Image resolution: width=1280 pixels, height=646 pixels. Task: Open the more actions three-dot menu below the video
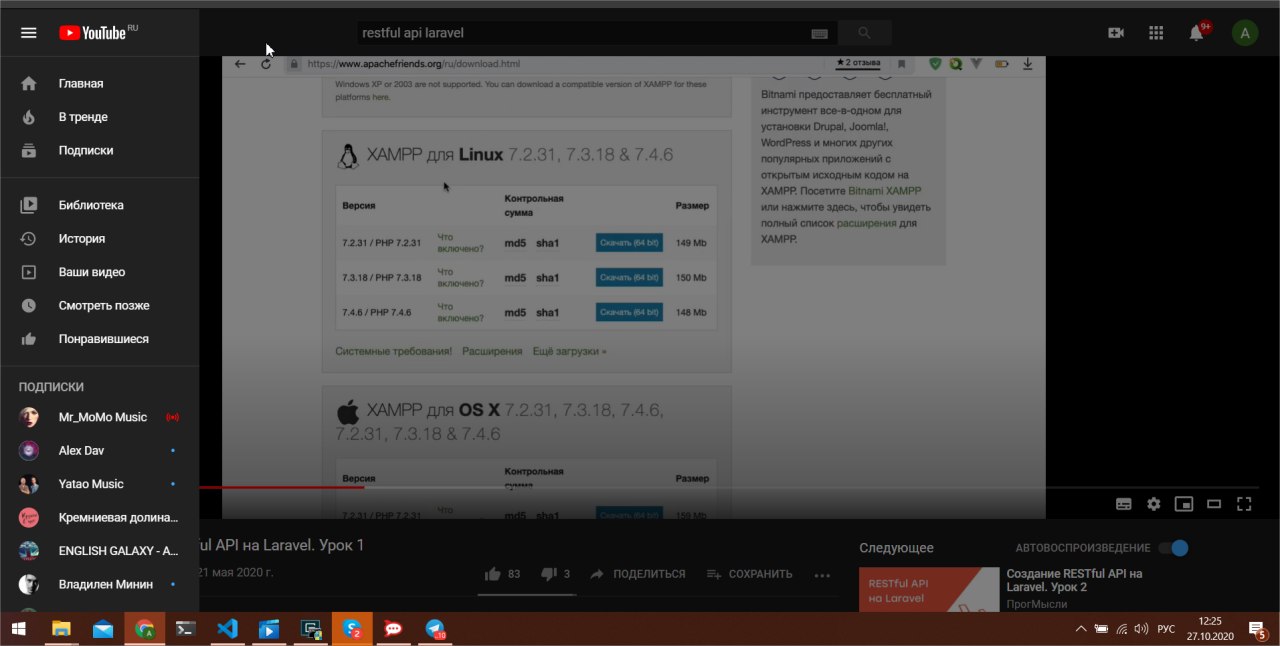tap(823, 575)
